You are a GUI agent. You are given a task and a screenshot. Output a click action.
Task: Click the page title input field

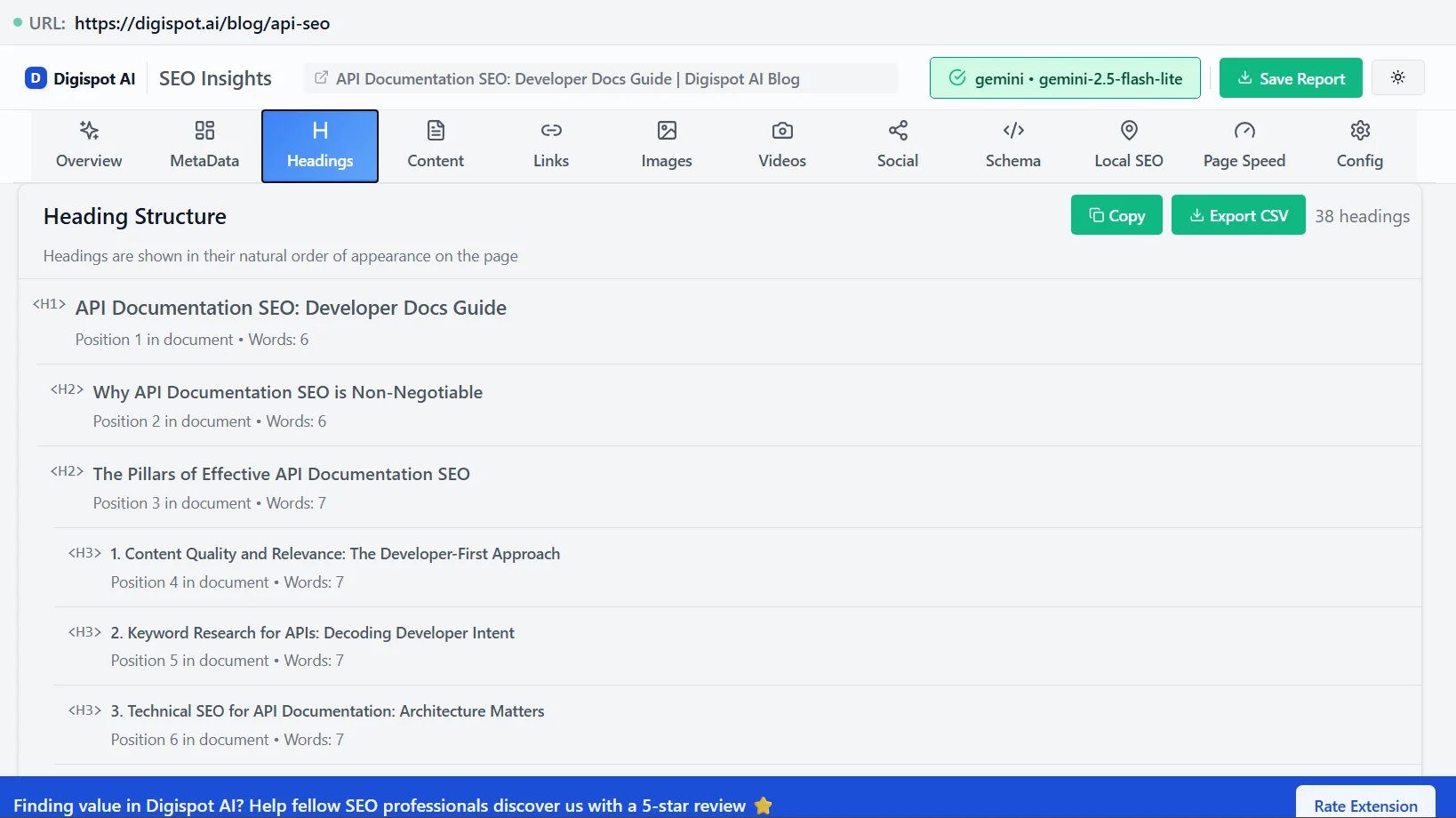click(x=601, y=77)
